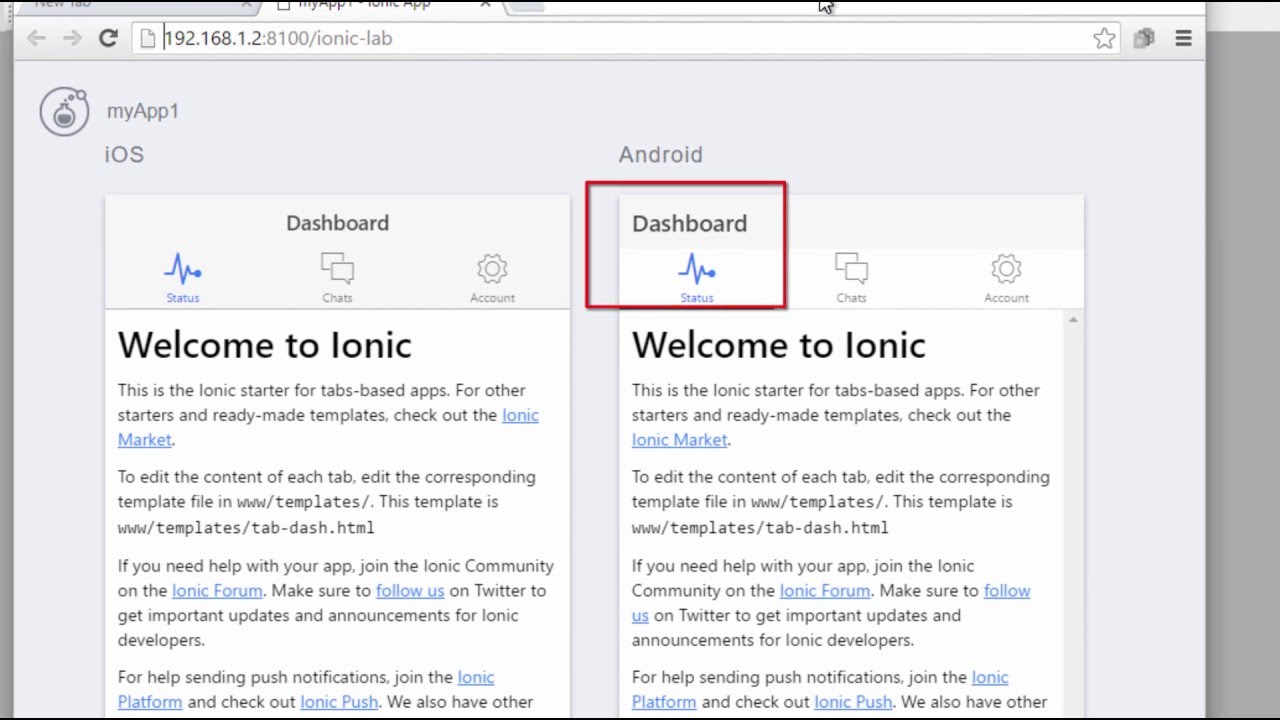Select Chats tab in Android preview
1280x720 pixels.
click(x=851, y=278)
